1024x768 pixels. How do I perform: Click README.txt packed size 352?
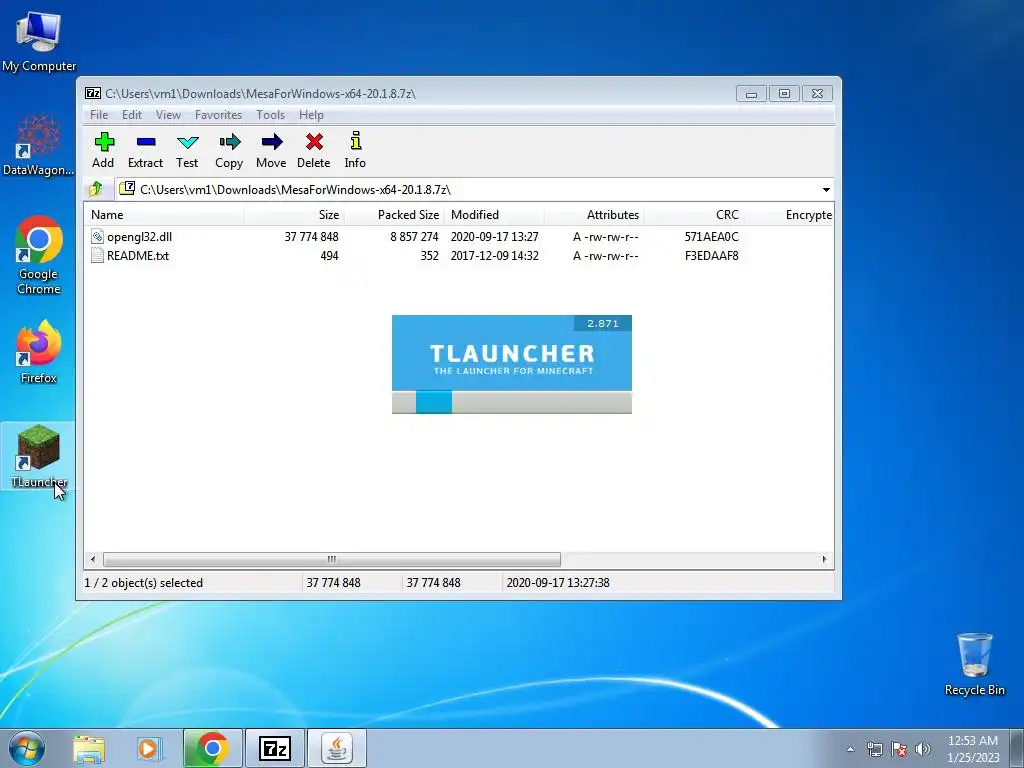429,255
